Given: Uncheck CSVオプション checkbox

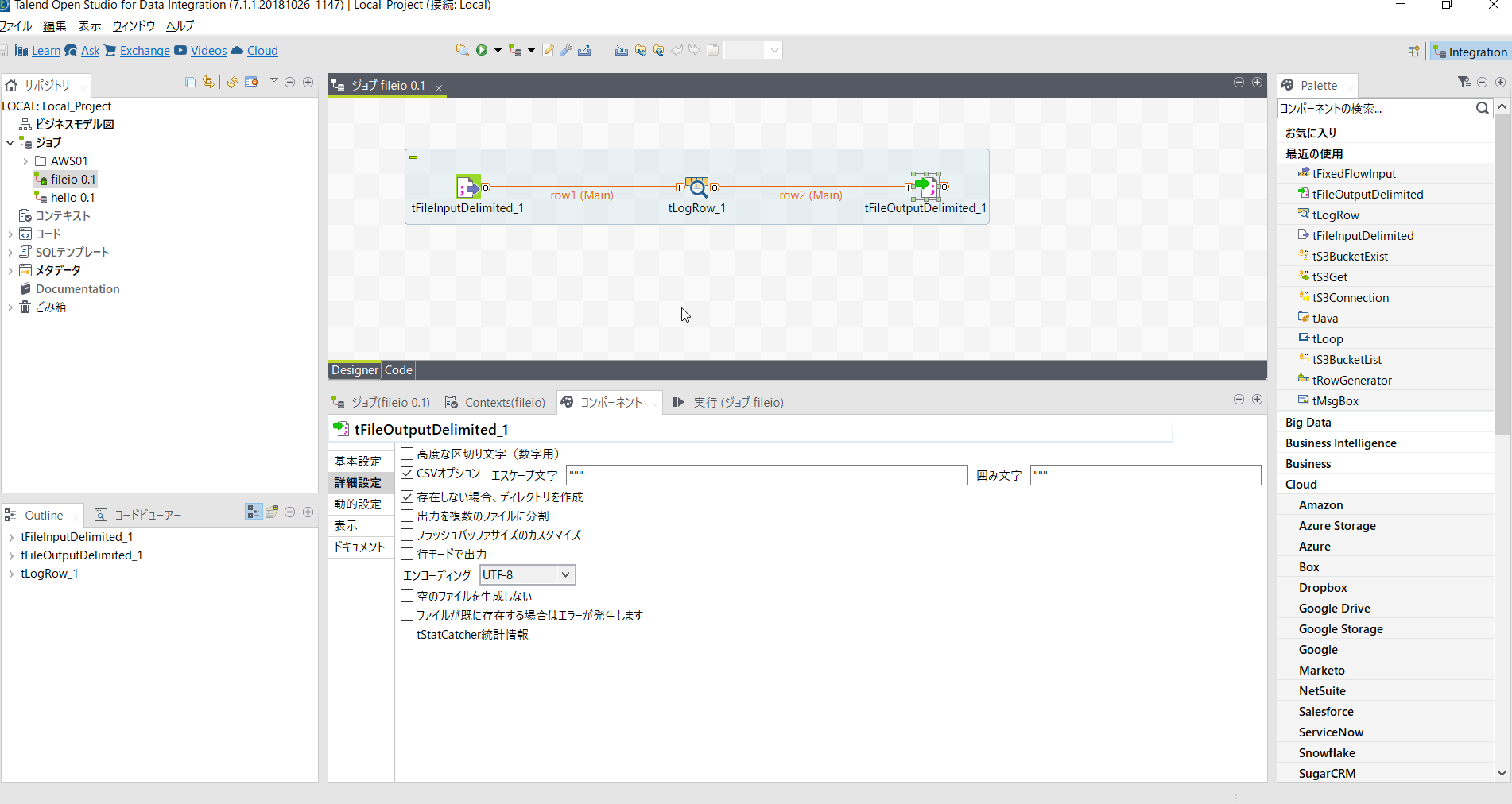Looking at the screenshot, I should [407, 473].
